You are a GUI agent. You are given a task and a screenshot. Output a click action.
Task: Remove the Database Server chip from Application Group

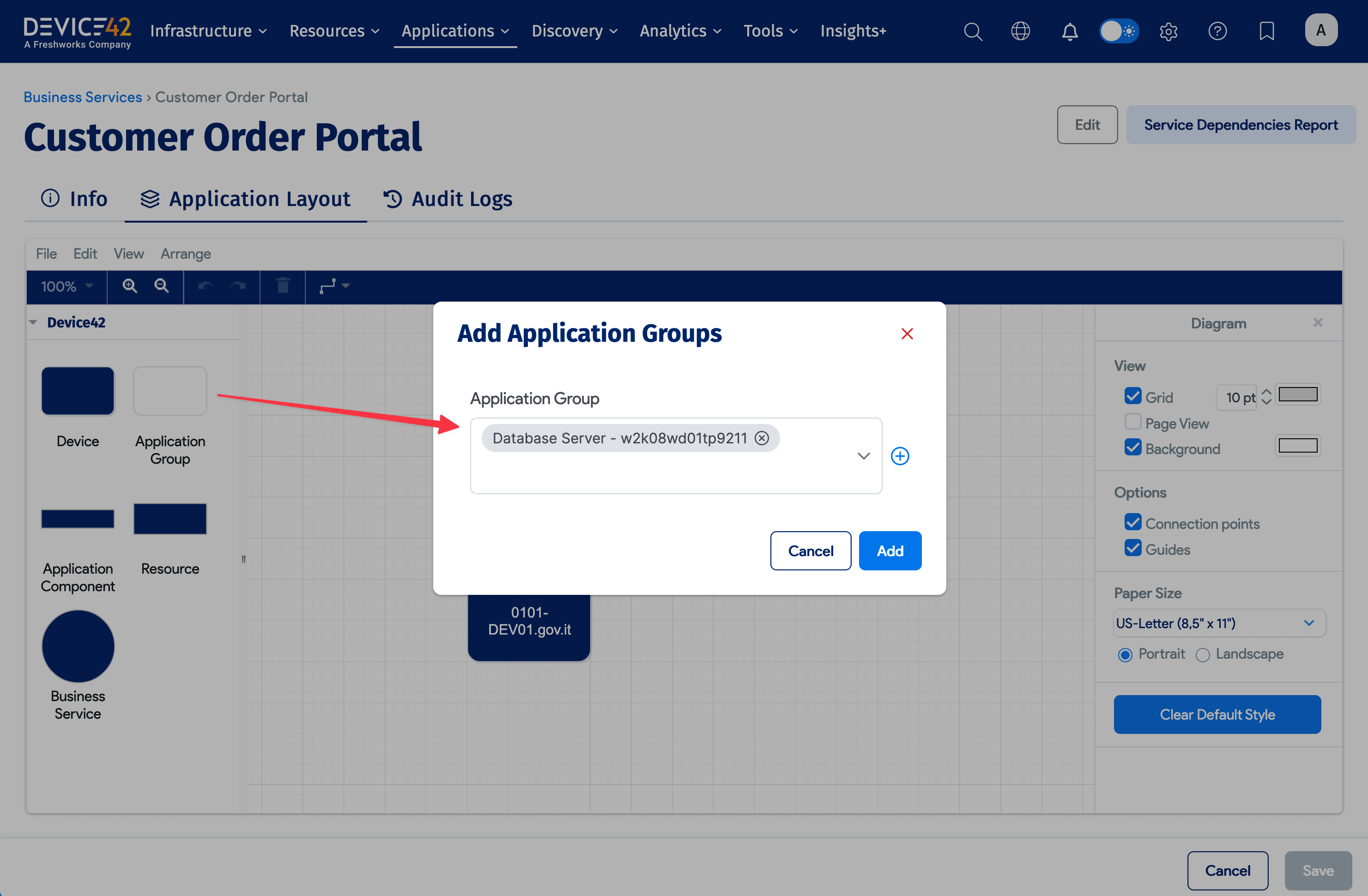coord(762,438)
